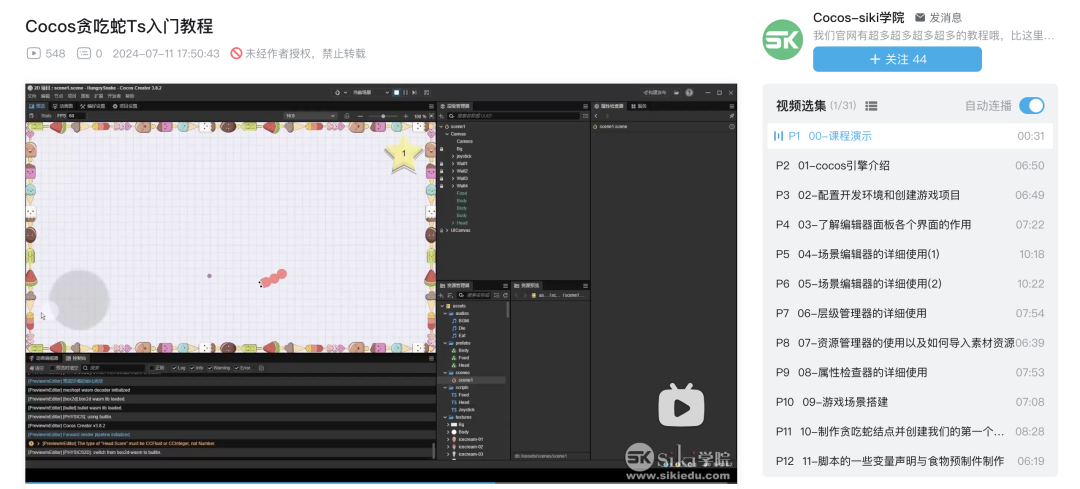
Task: Collapse the scene1 root node in hierarchy
Action: click(x=441, y=127)
